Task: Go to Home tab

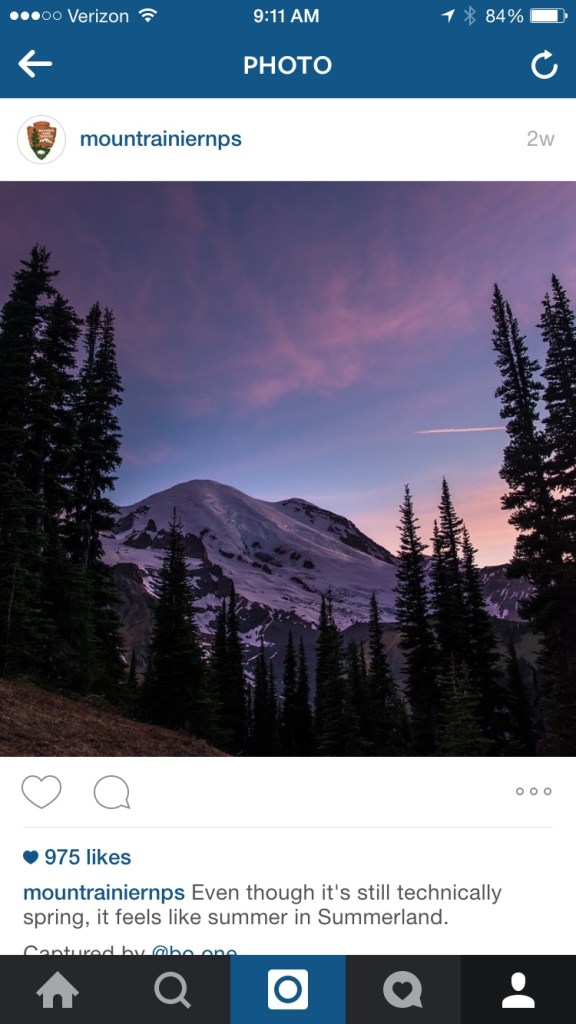Action: tap(57, 990)
